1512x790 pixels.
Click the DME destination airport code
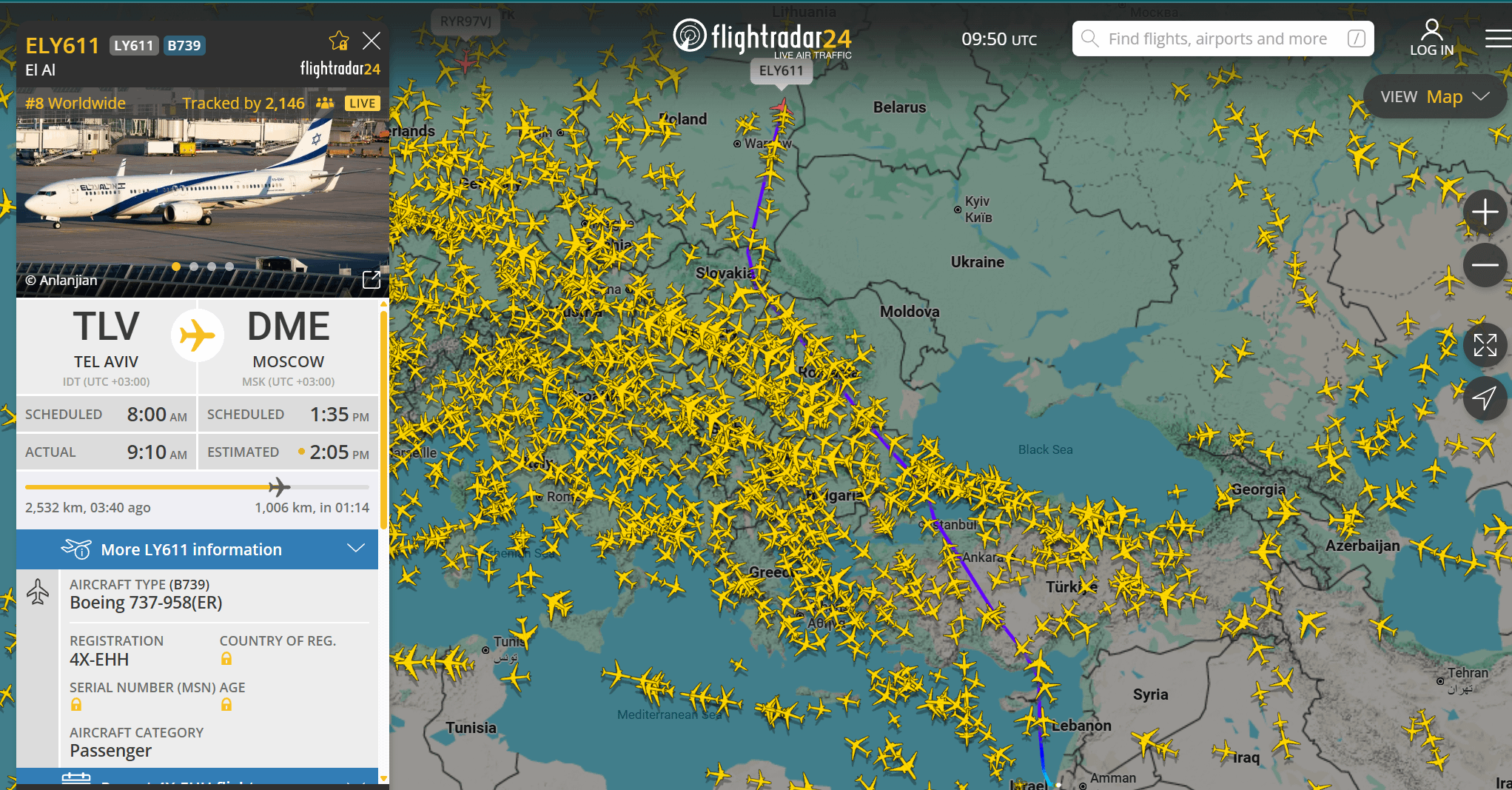pyautogui.click(x=289, y=327)
